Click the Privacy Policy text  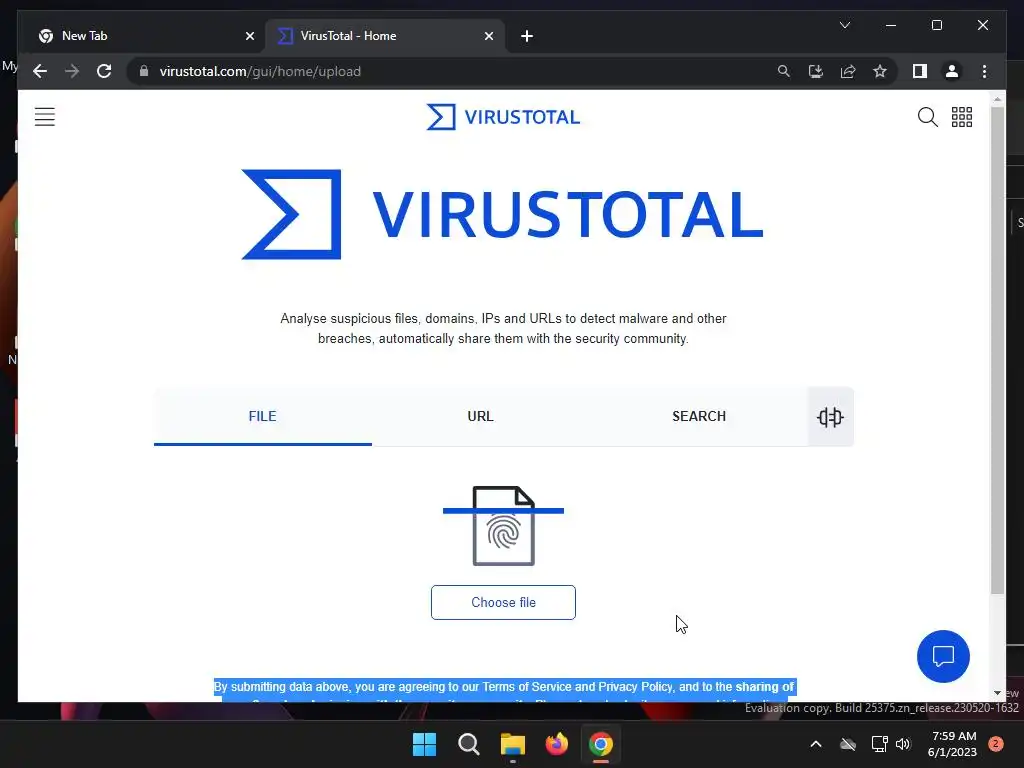tap(635, 686)
